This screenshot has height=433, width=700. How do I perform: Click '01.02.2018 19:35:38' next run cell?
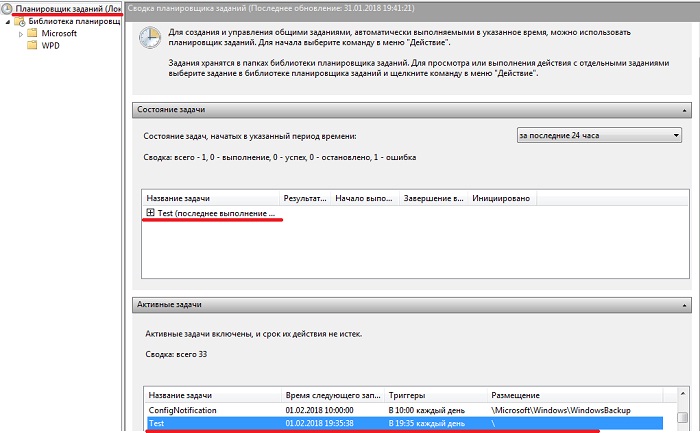[319, 423]
